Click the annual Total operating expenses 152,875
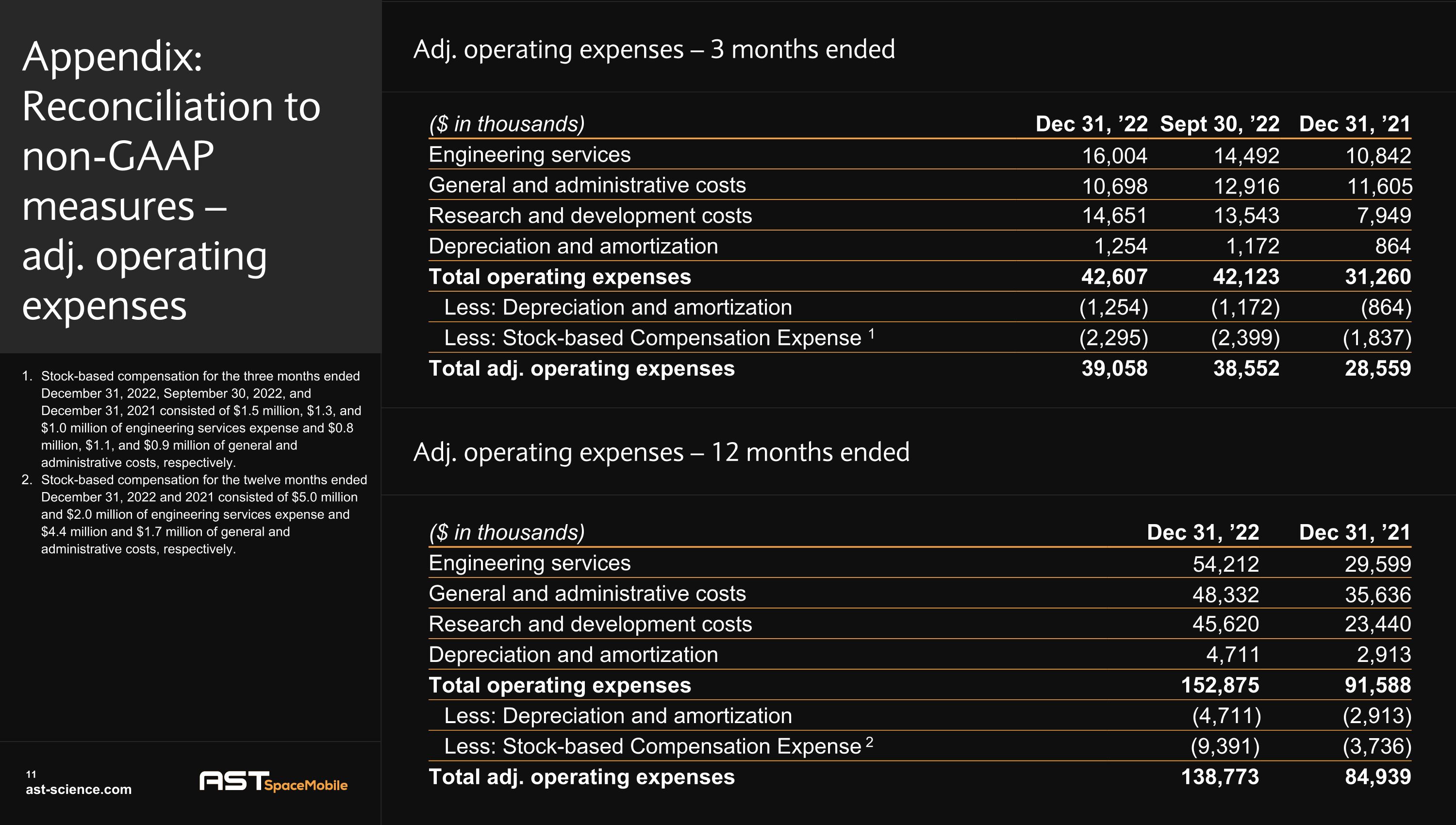 pyautogui.click(x=1219, y=685)
